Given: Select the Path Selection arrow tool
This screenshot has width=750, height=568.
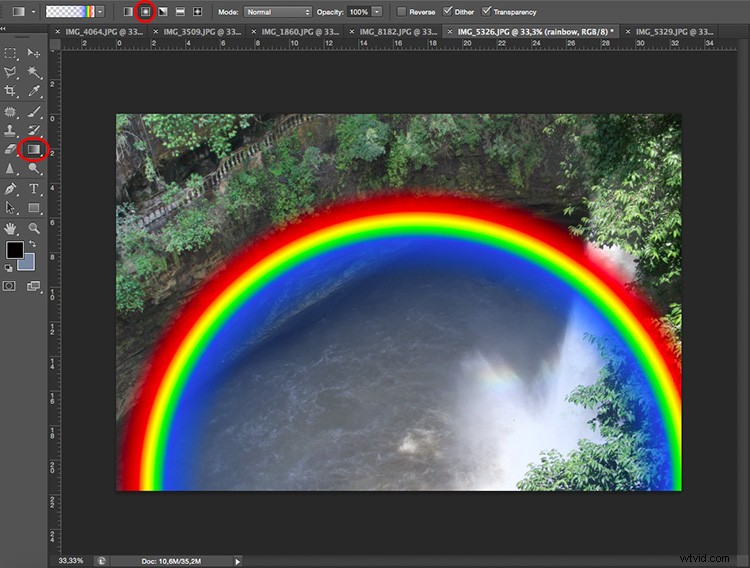Looking at the screenshot, I should click(x=10, y=208).
